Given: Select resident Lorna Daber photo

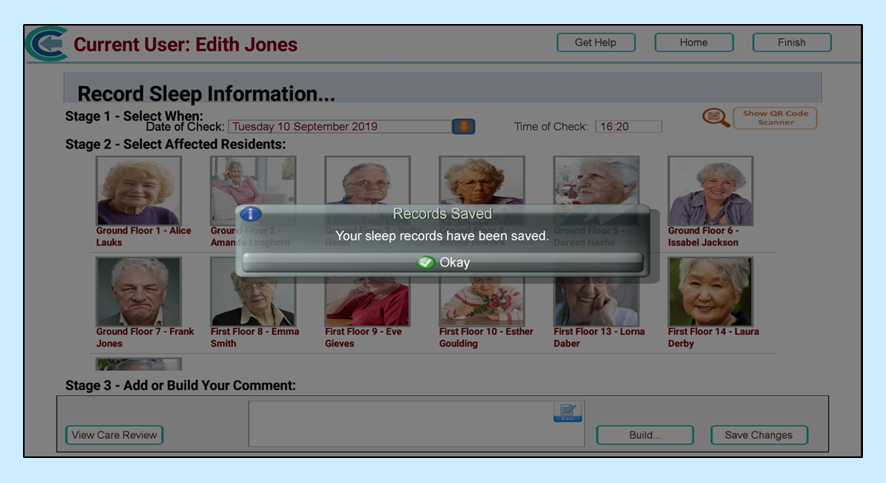Looking at the screenshot, I should [x=596, y=302].
